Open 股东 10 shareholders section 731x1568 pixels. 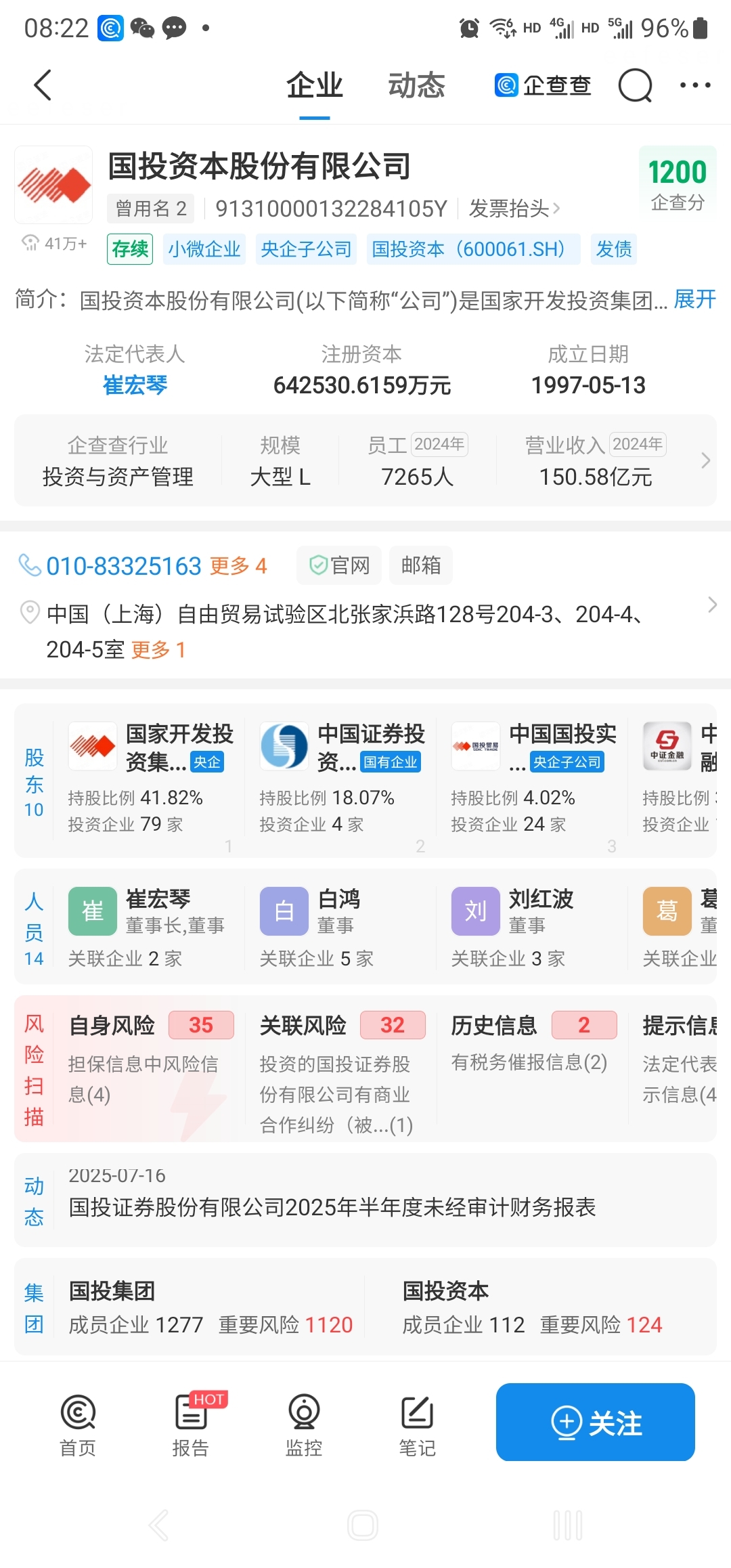point(34,782)
